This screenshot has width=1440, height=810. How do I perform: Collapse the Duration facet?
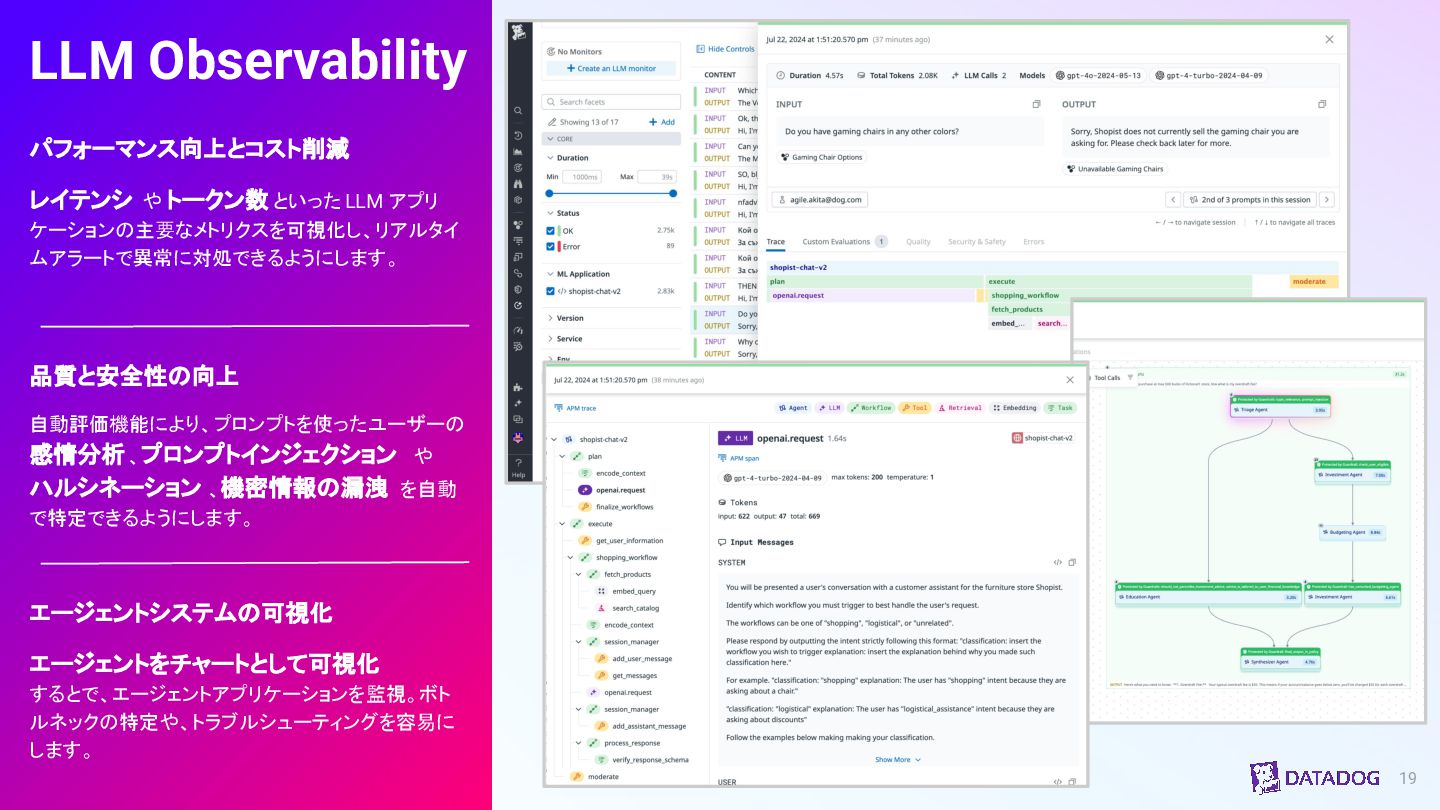(550, 158)
